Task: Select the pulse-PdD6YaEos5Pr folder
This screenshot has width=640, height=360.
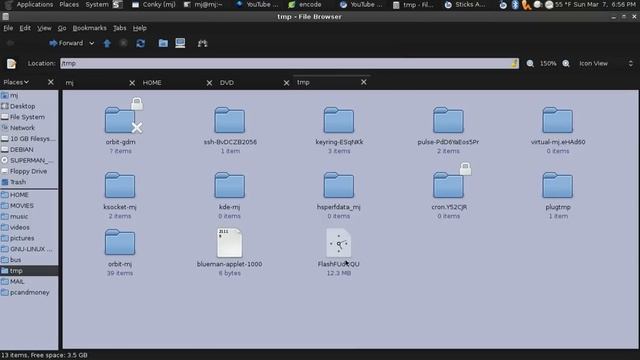Action: 448,121
